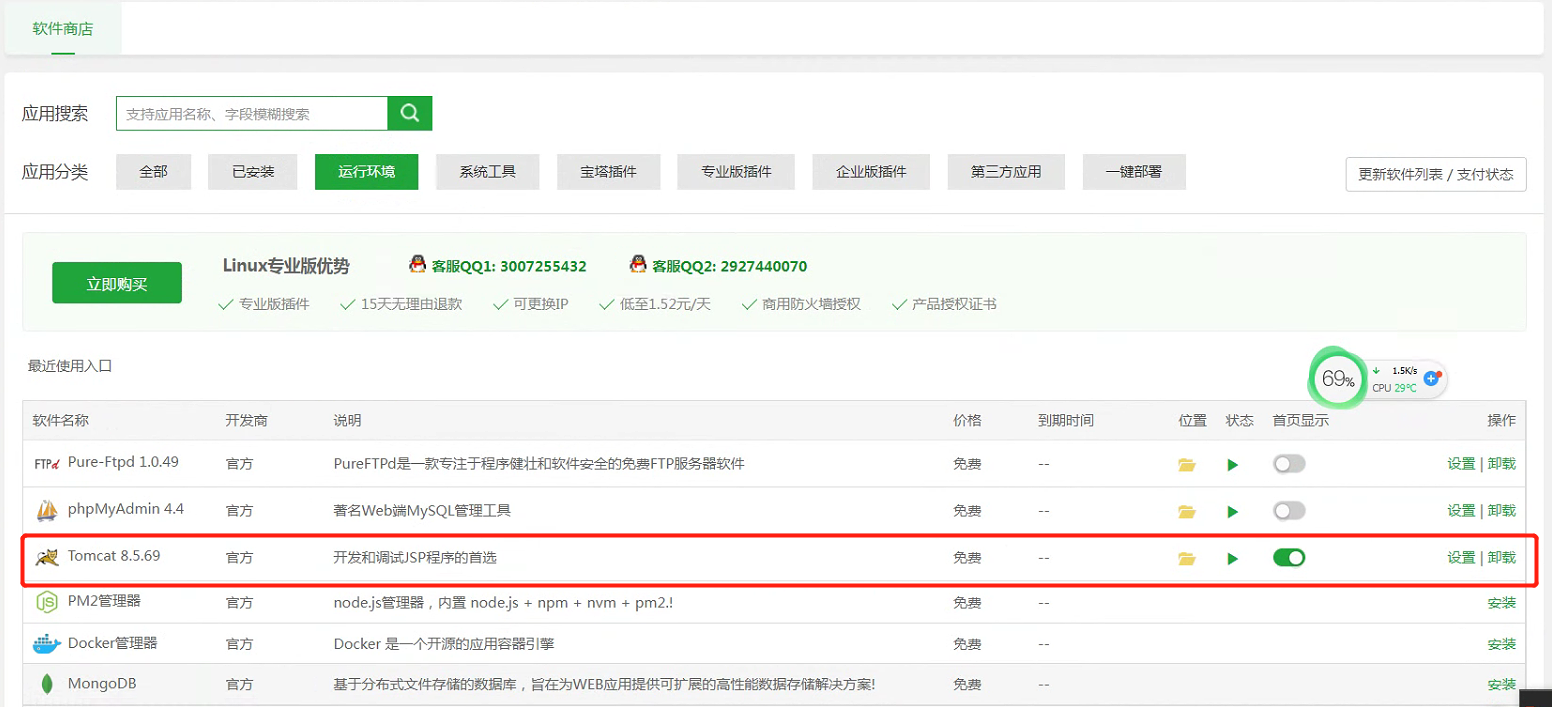Click the MongoDB leaf logo icon
Screen dimensions: 1552x707
click(47, 685)
